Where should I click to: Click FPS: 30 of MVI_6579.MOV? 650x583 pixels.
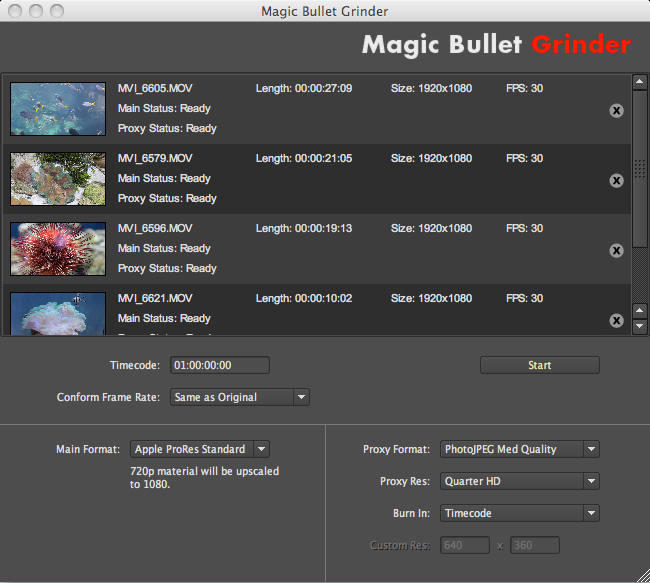pos(524,158)
